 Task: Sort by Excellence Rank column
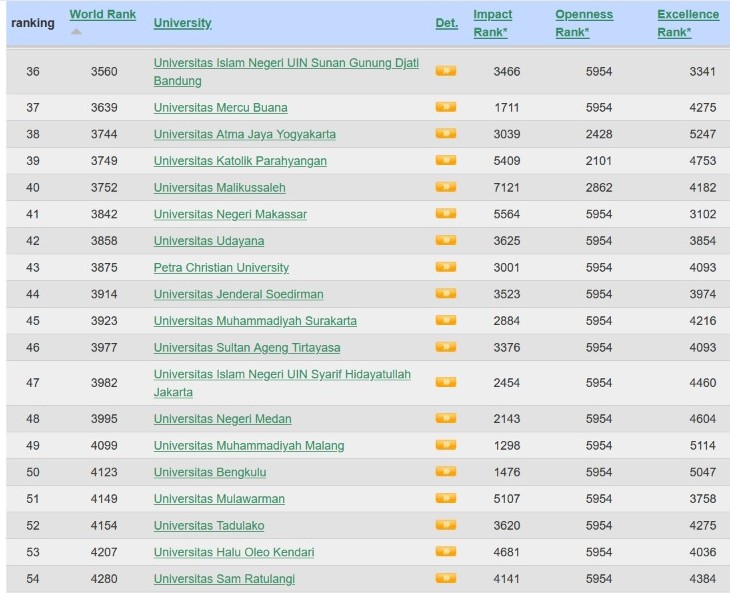688,23
